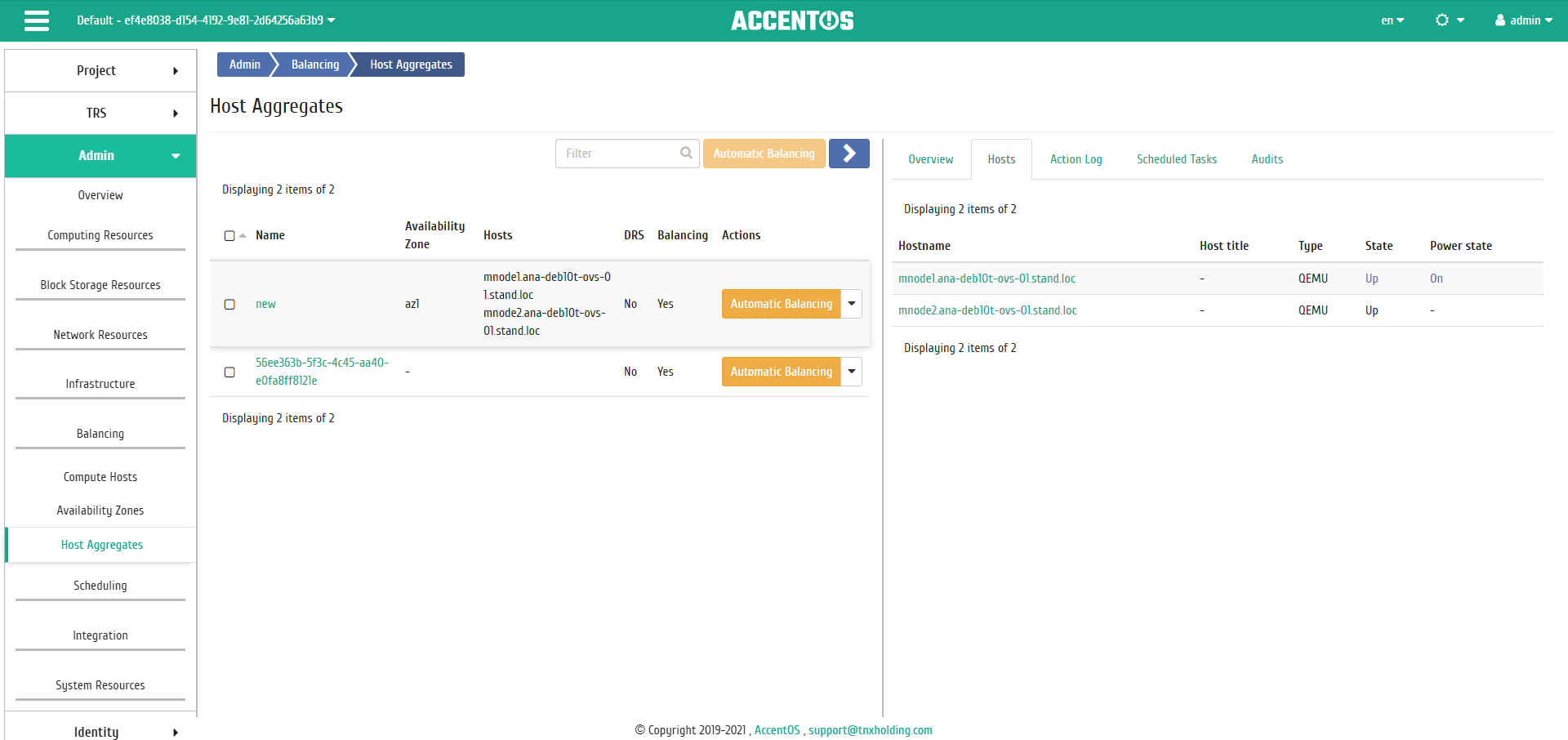This screenshot has height=740, width=1568.
Task: Expand the TRS sidebar section
Action: click(x=100, y=113)
